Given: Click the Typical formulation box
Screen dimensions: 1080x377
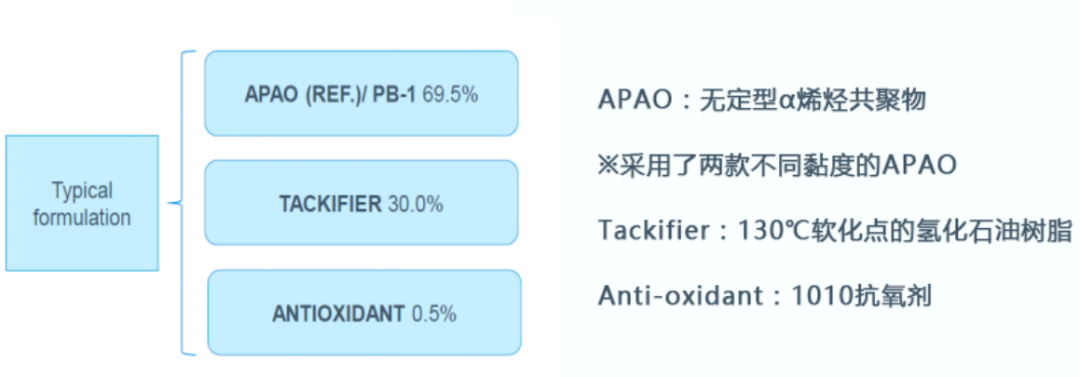Looking at the screenshot, I should coord(82,203).
